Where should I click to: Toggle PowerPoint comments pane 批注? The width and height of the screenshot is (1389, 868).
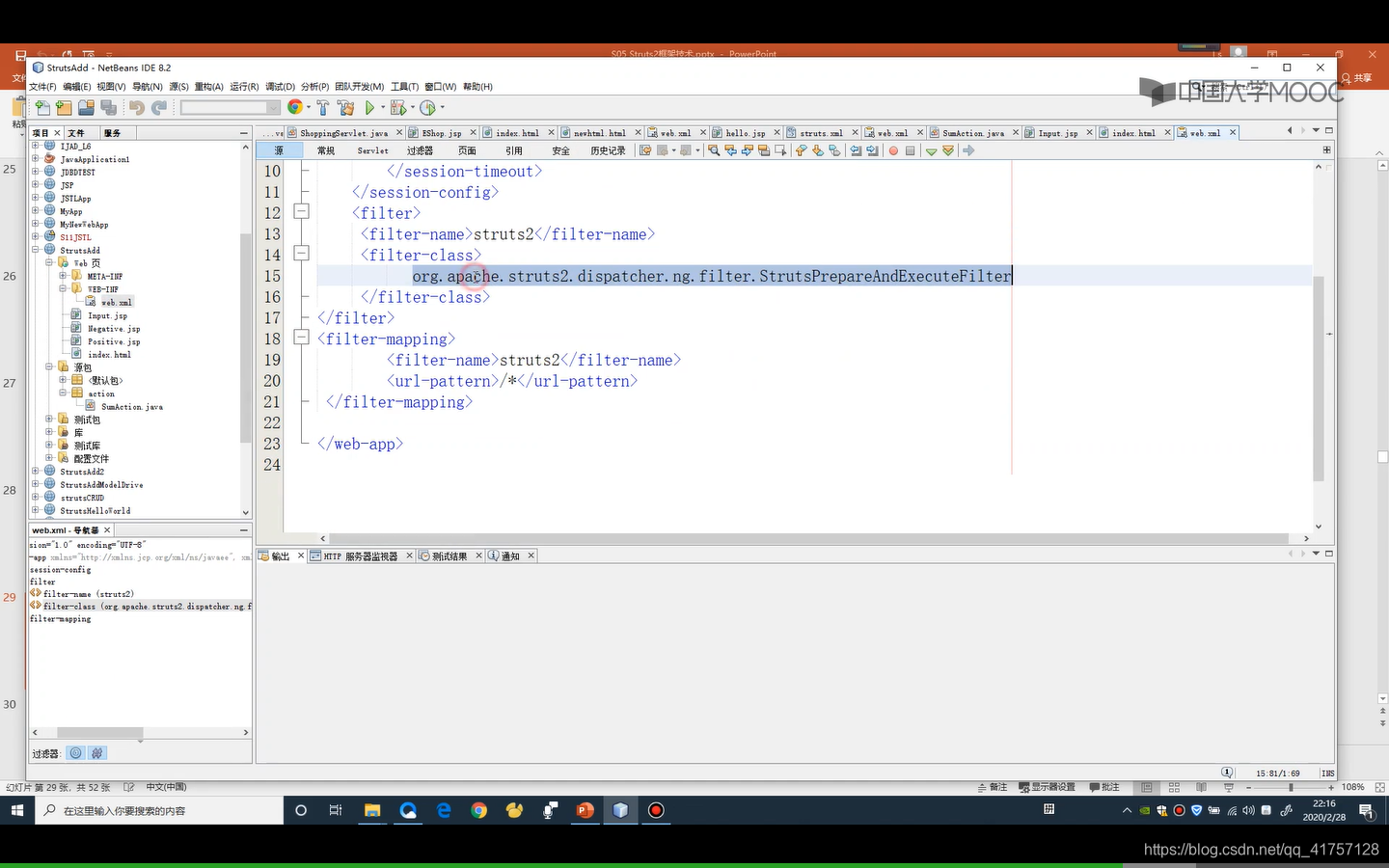[1104, 787]
